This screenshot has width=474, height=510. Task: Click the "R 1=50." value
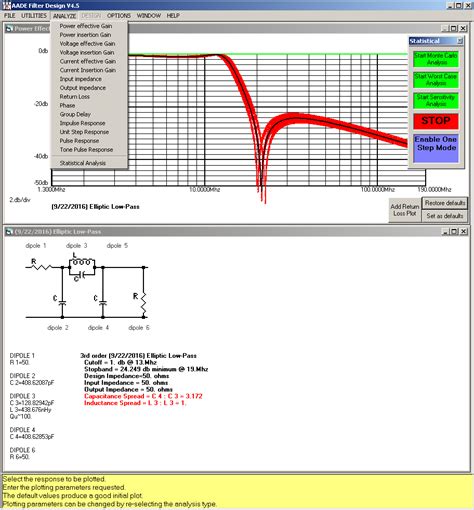click(x=19, y=362)
